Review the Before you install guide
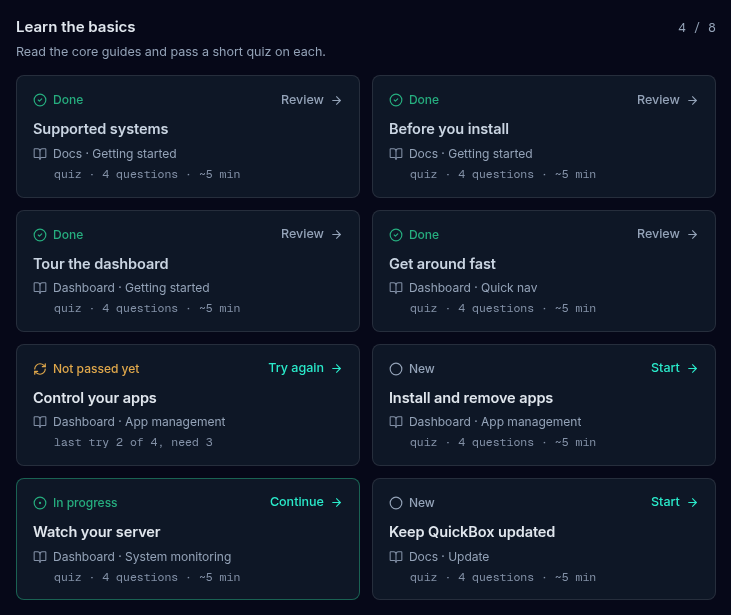This screenshot has width=731, height=615. (668, 100)
